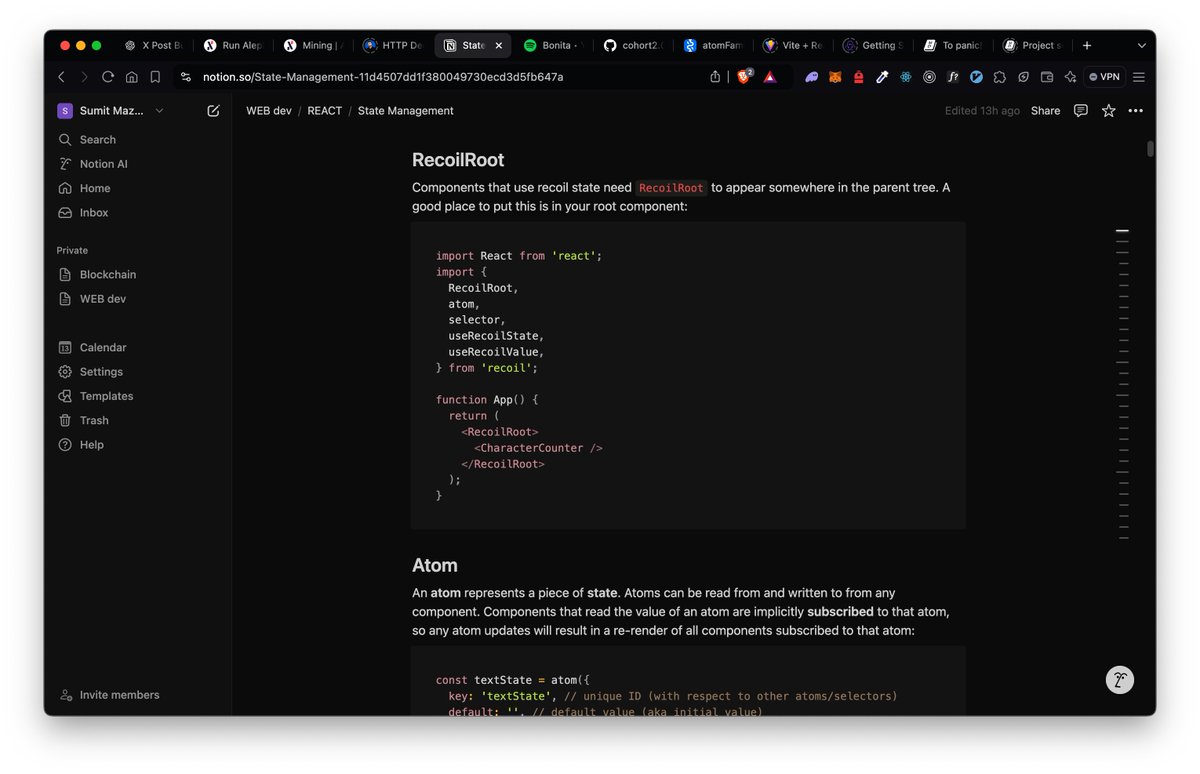Open the MetaMask extension
The height and width of the screenshot is (774, 1200).
pos(834,77)
